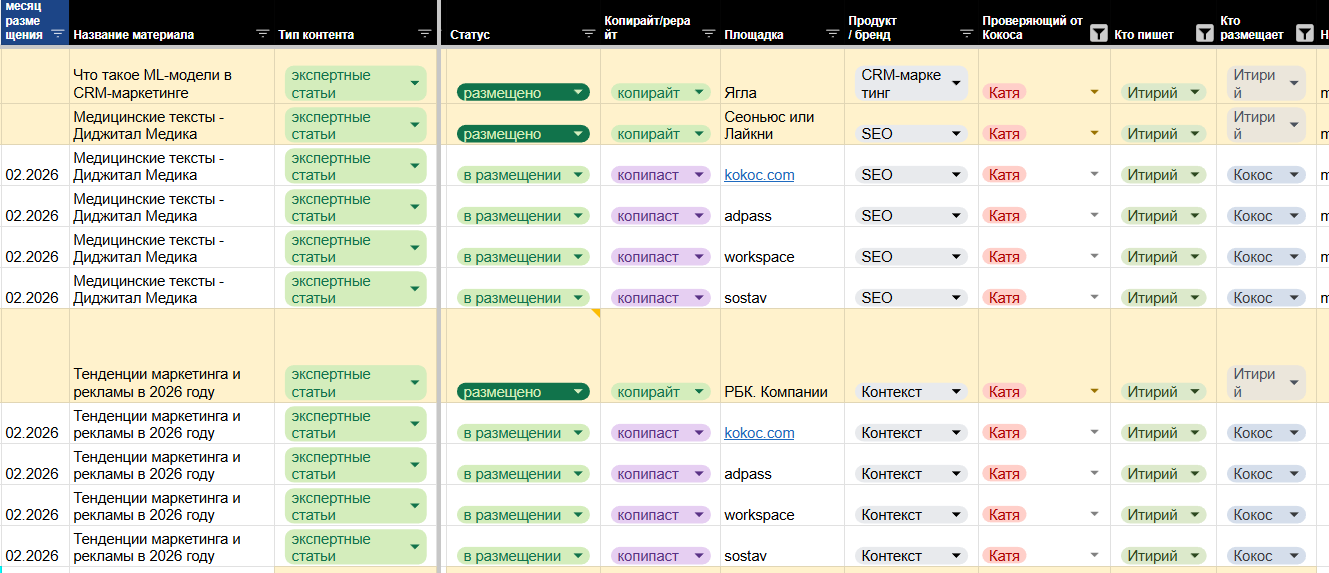
Task: Click filter icon in Копирайт/рерайт header
Action: pyautogui.click(x=708, y=34)
